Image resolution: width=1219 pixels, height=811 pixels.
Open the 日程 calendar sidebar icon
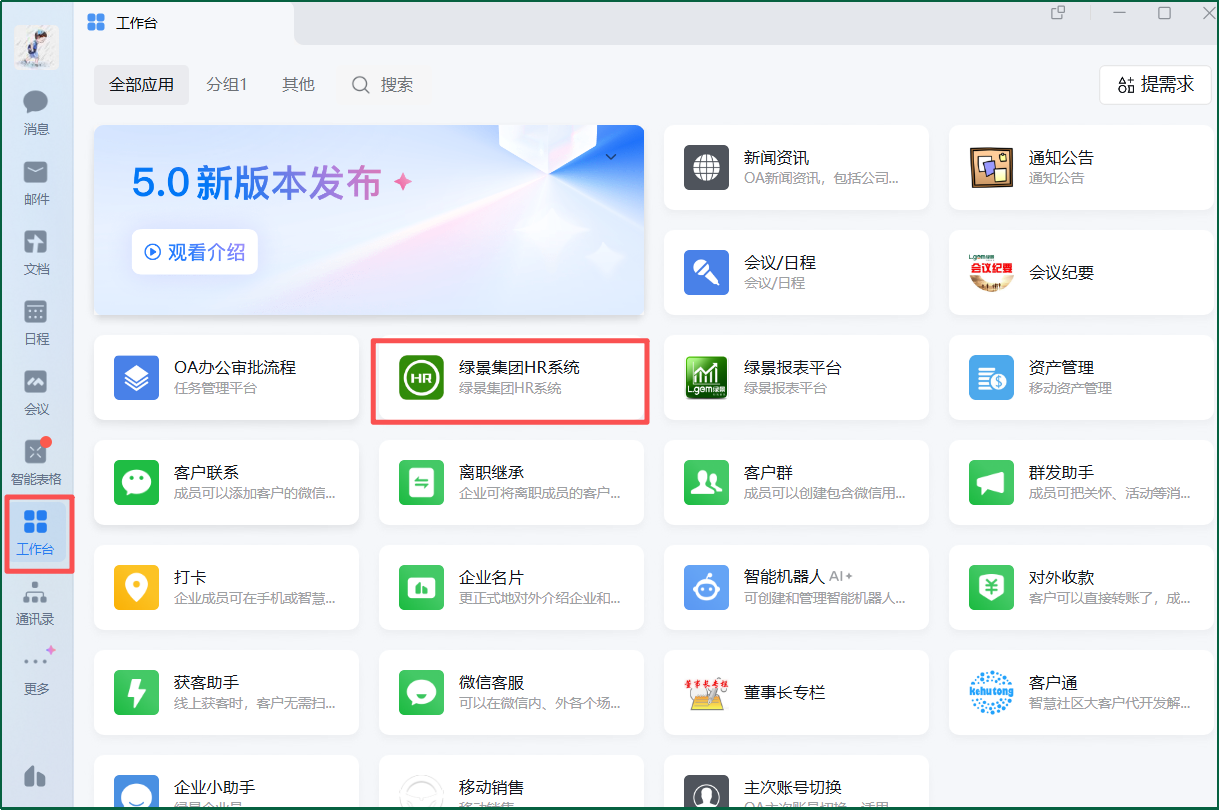click(x=36, y=322)
